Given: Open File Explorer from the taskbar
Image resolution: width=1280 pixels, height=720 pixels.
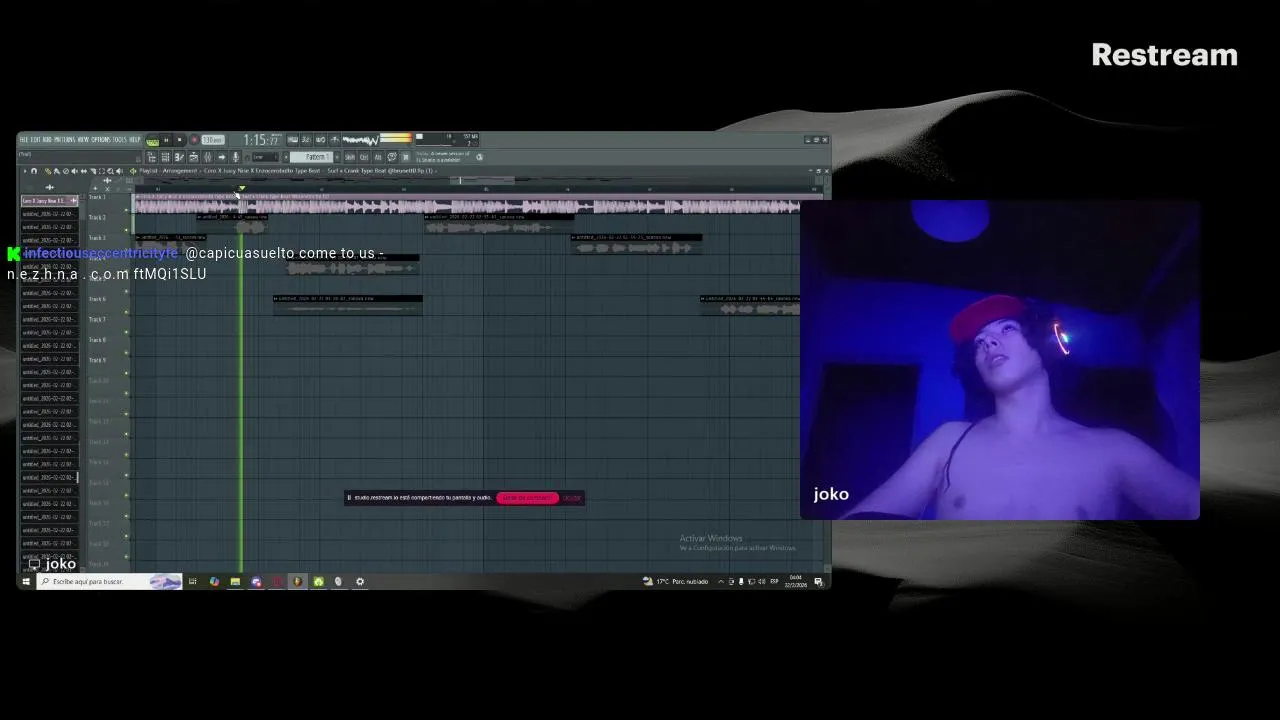Looking at the screenshot, I should click(x=235, y=581).
